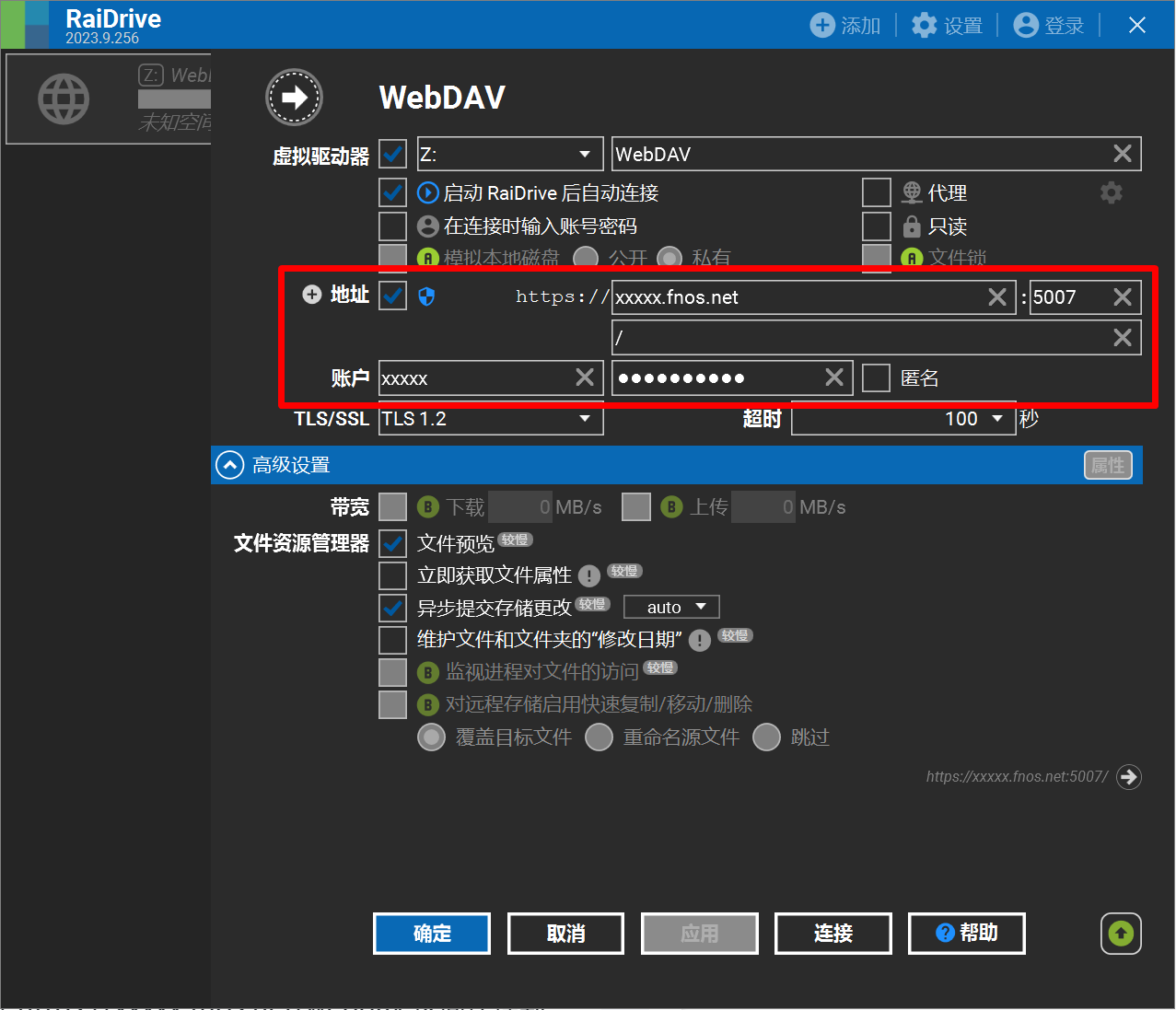Clear the password field
This screenshot has height=1010, width=1176.
pyautogui.click(x=834, y=377)
